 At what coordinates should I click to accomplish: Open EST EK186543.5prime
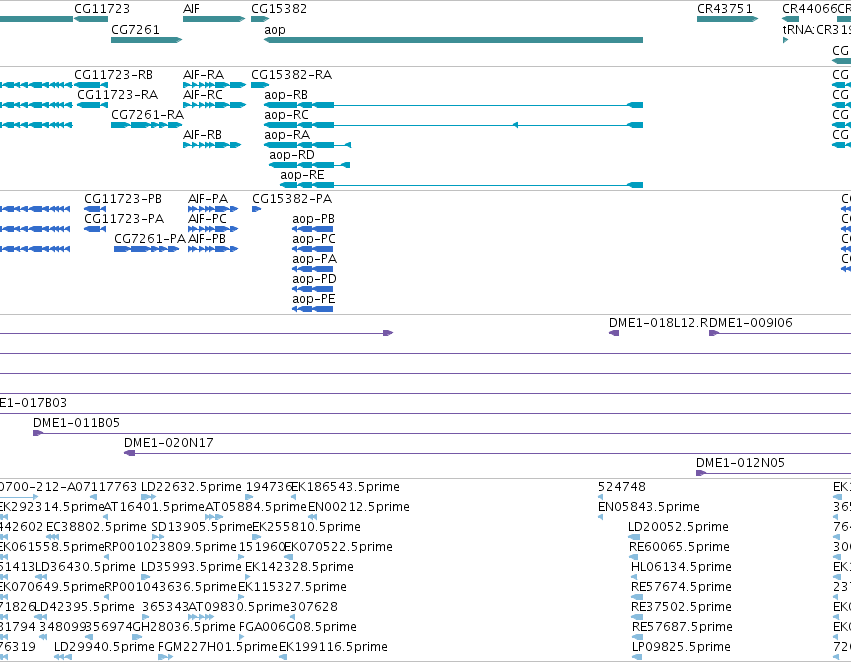pyautogui.click(x=294, y=496)
